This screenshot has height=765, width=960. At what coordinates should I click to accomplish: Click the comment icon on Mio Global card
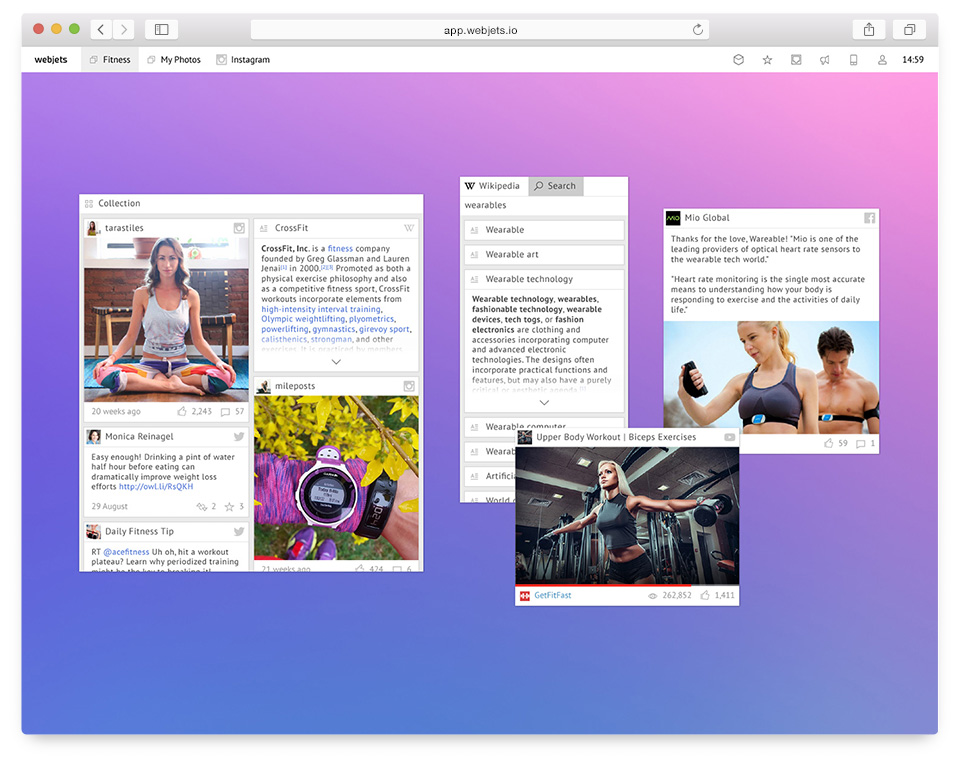[x=860, y=444]
